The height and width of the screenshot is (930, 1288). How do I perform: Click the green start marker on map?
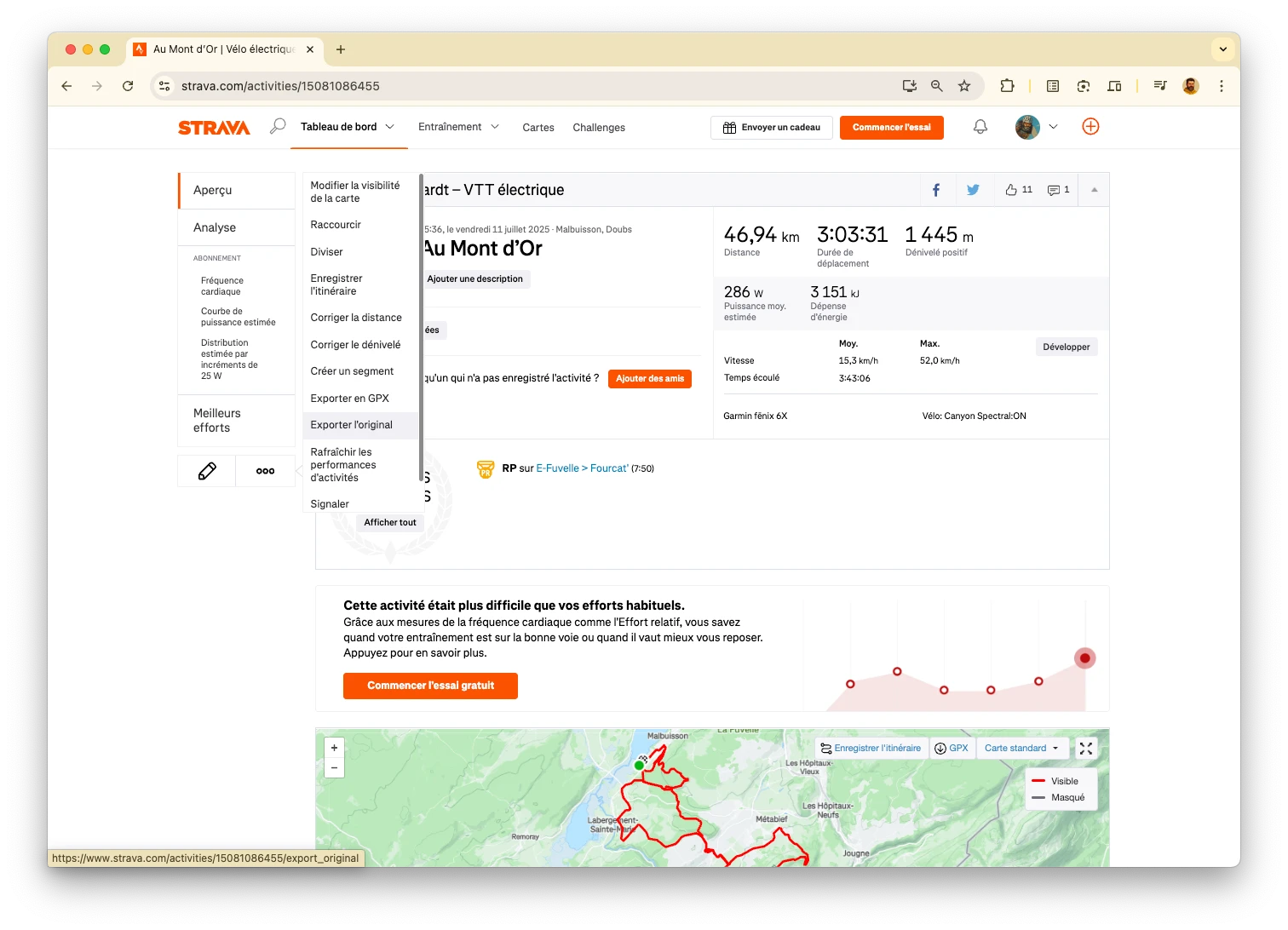[x=639, y=766]
